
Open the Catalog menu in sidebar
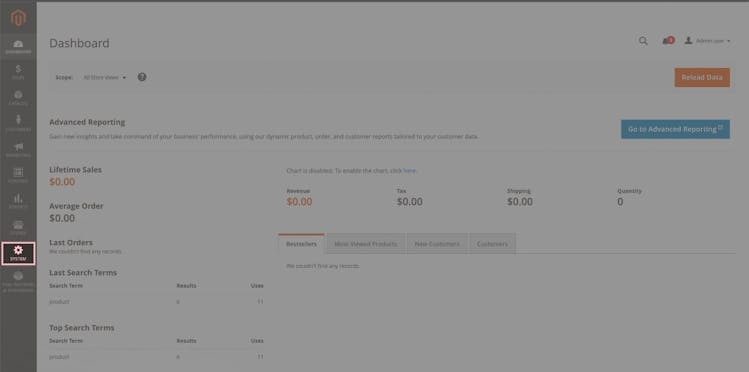(x=18, y=98)
